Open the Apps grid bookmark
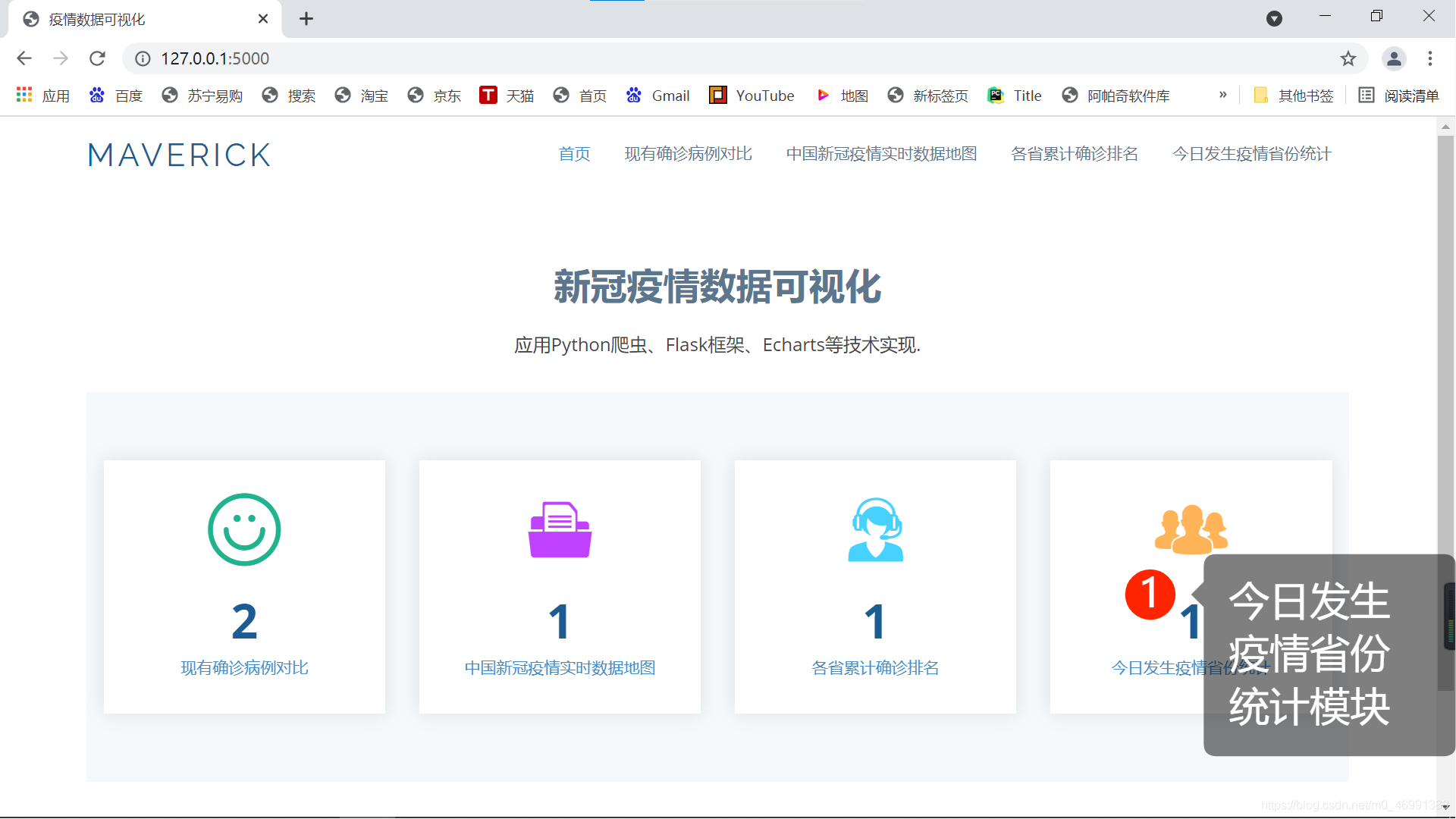1456x819 pixels. (42, 96)
